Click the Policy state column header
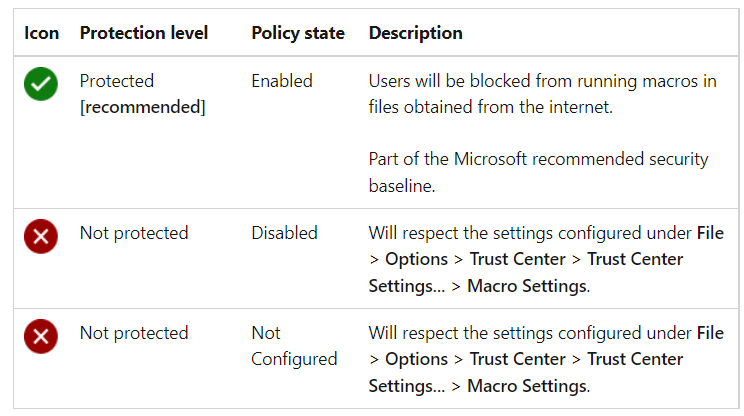This screenshot has width=744, height=416. pyautogui.click(x=298, y=33)
